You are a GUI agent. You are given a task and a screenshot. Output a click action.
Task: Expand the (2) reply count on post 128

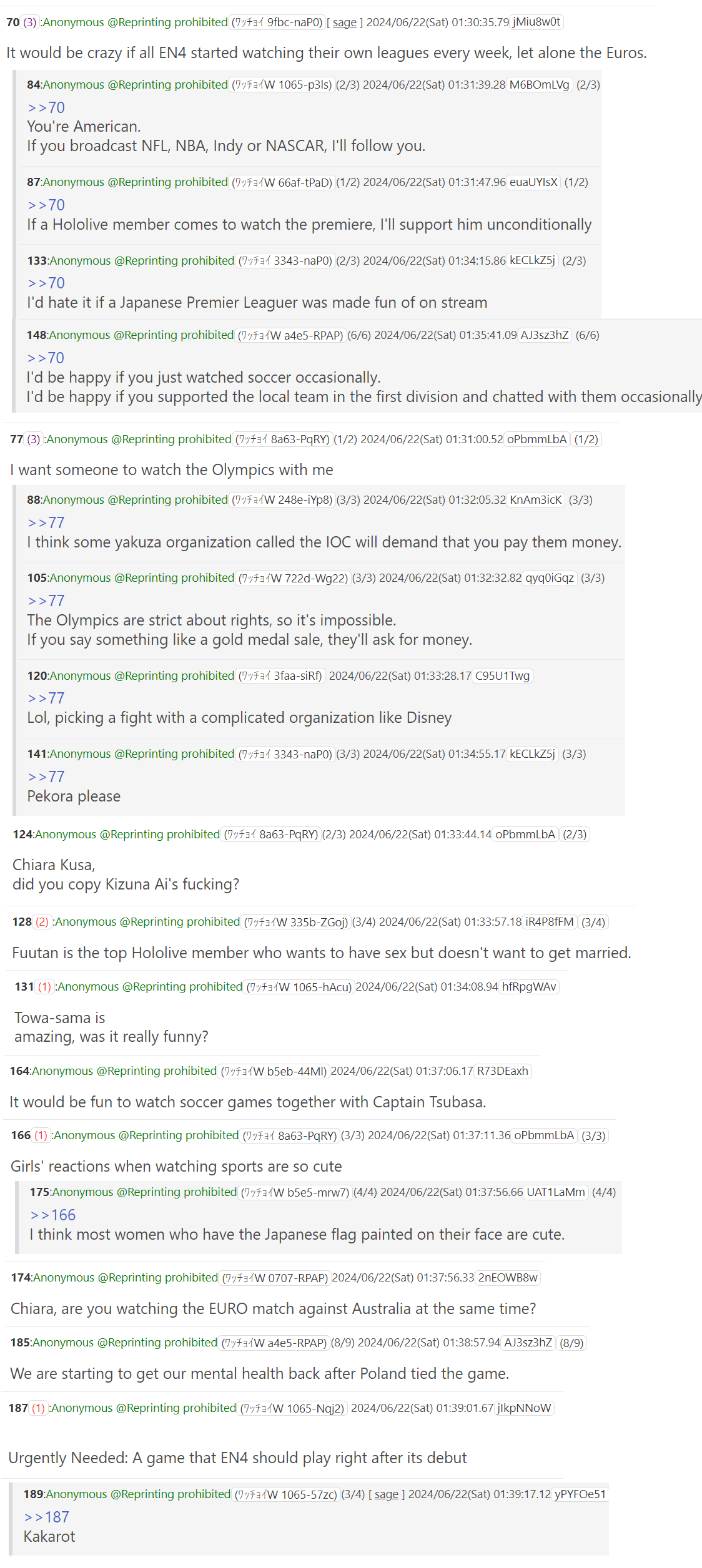42,922
